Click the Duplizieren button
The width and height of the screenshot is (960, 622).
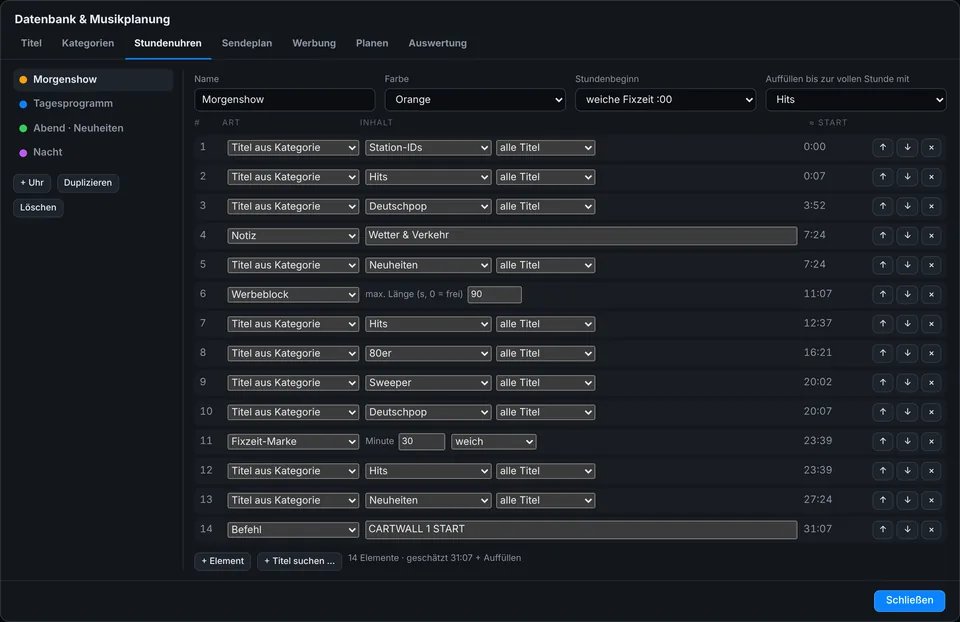(88, 182)
